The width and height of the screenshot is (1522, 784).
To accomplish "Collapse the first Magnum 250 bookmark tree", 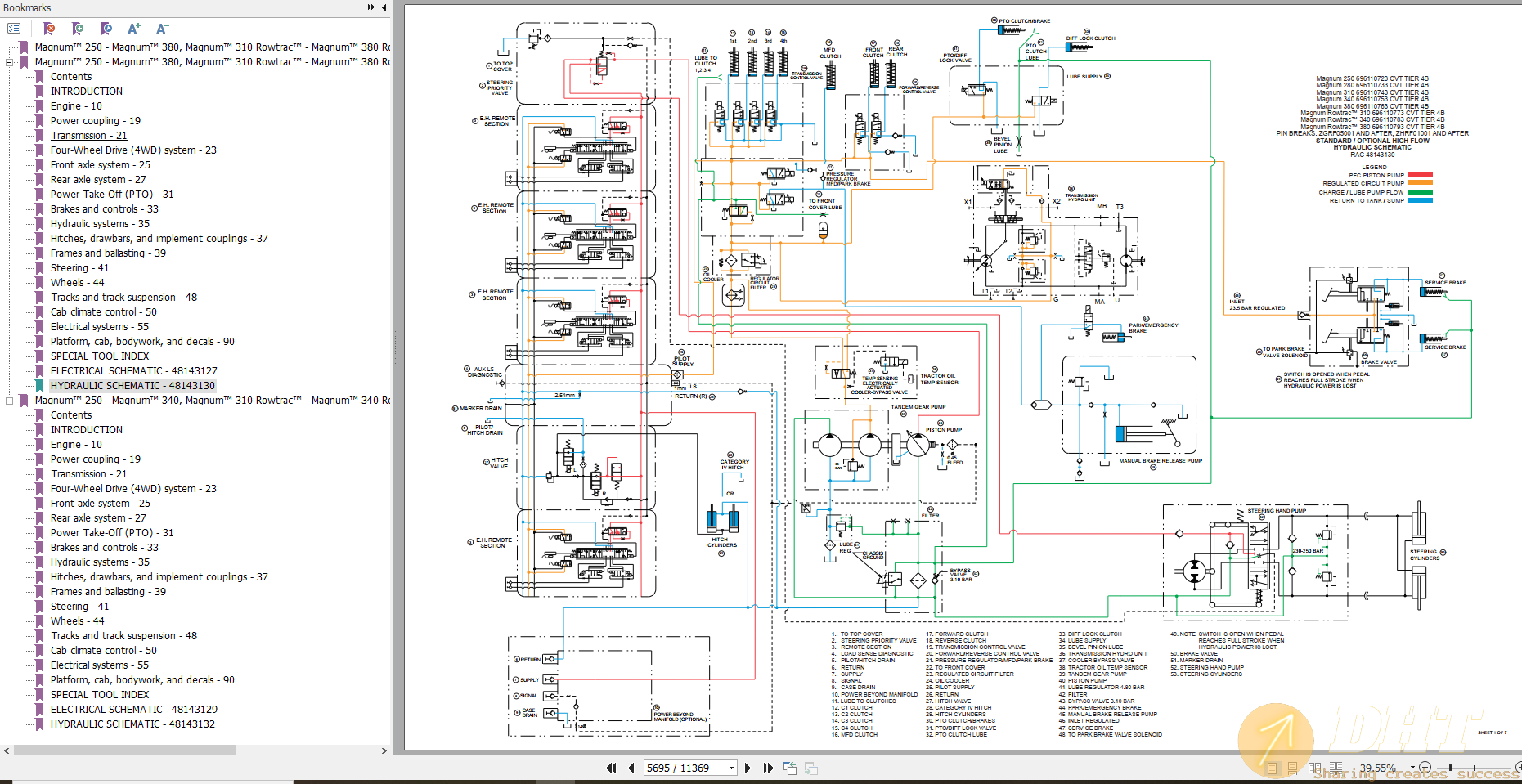I will [8, 61].
